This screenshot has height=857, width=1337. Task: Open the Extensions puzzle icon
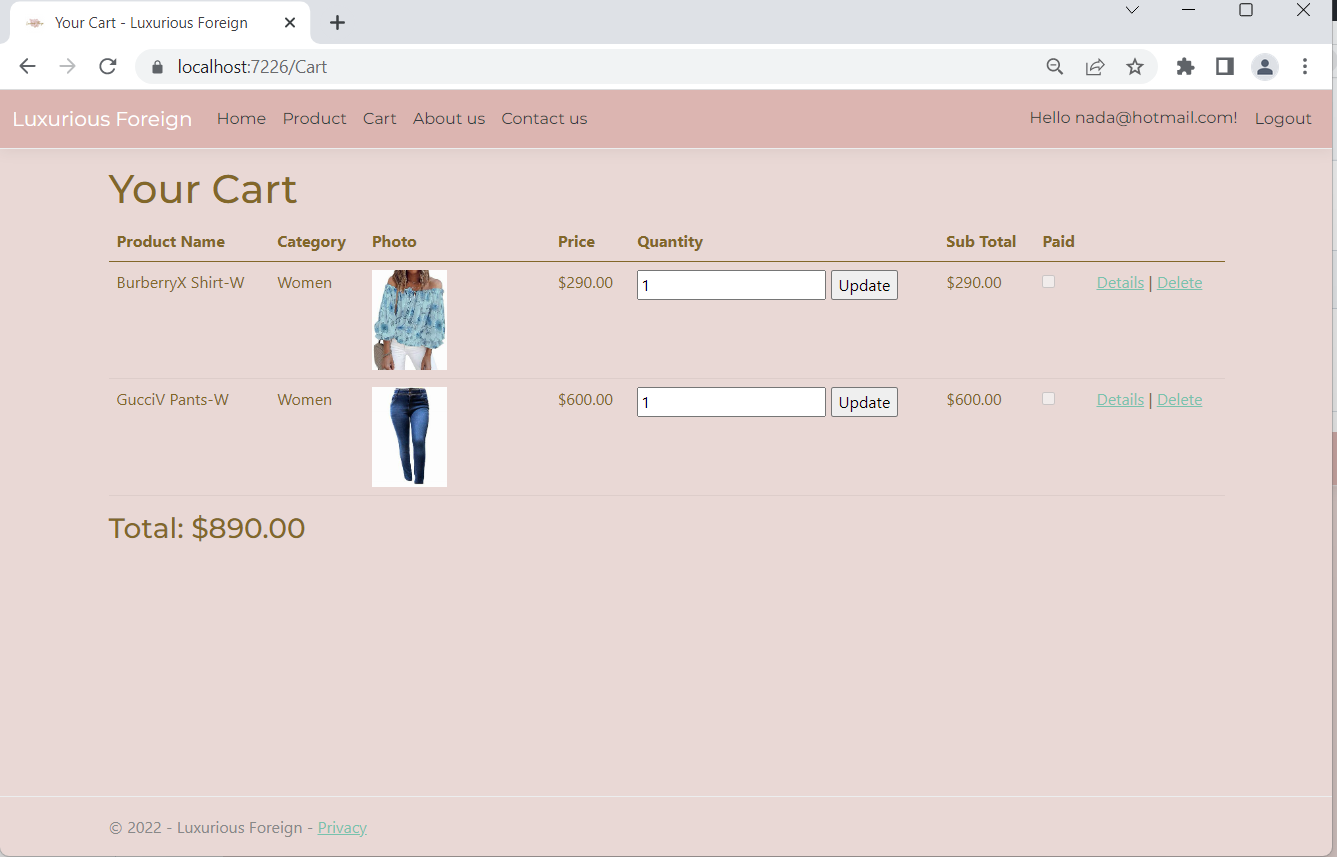click(x=1185, y=67)
